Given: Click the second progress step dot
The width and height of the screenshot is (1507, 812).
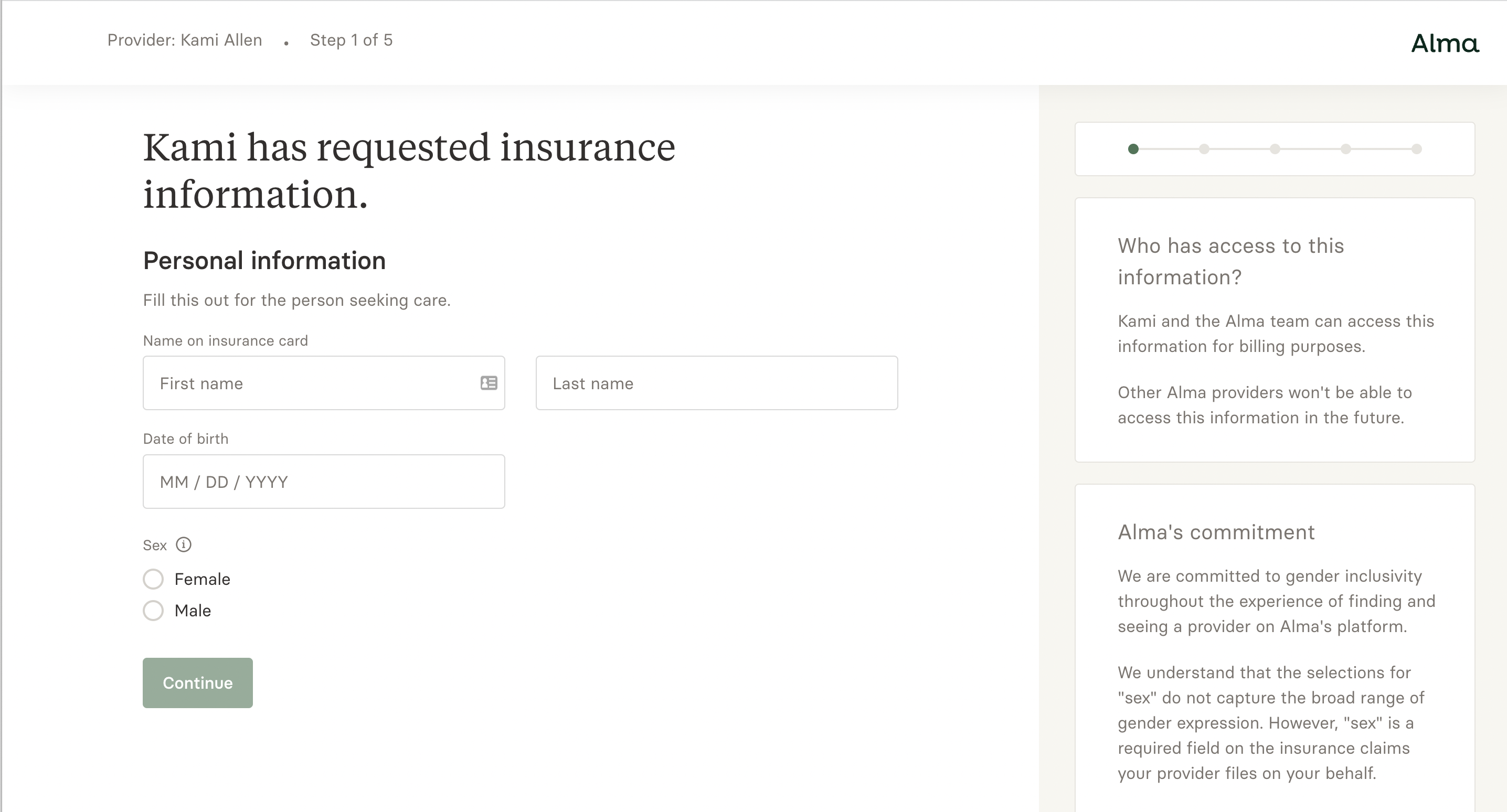Looking at the screenshot, I should pyautogui.click(x=1204, y=149).
